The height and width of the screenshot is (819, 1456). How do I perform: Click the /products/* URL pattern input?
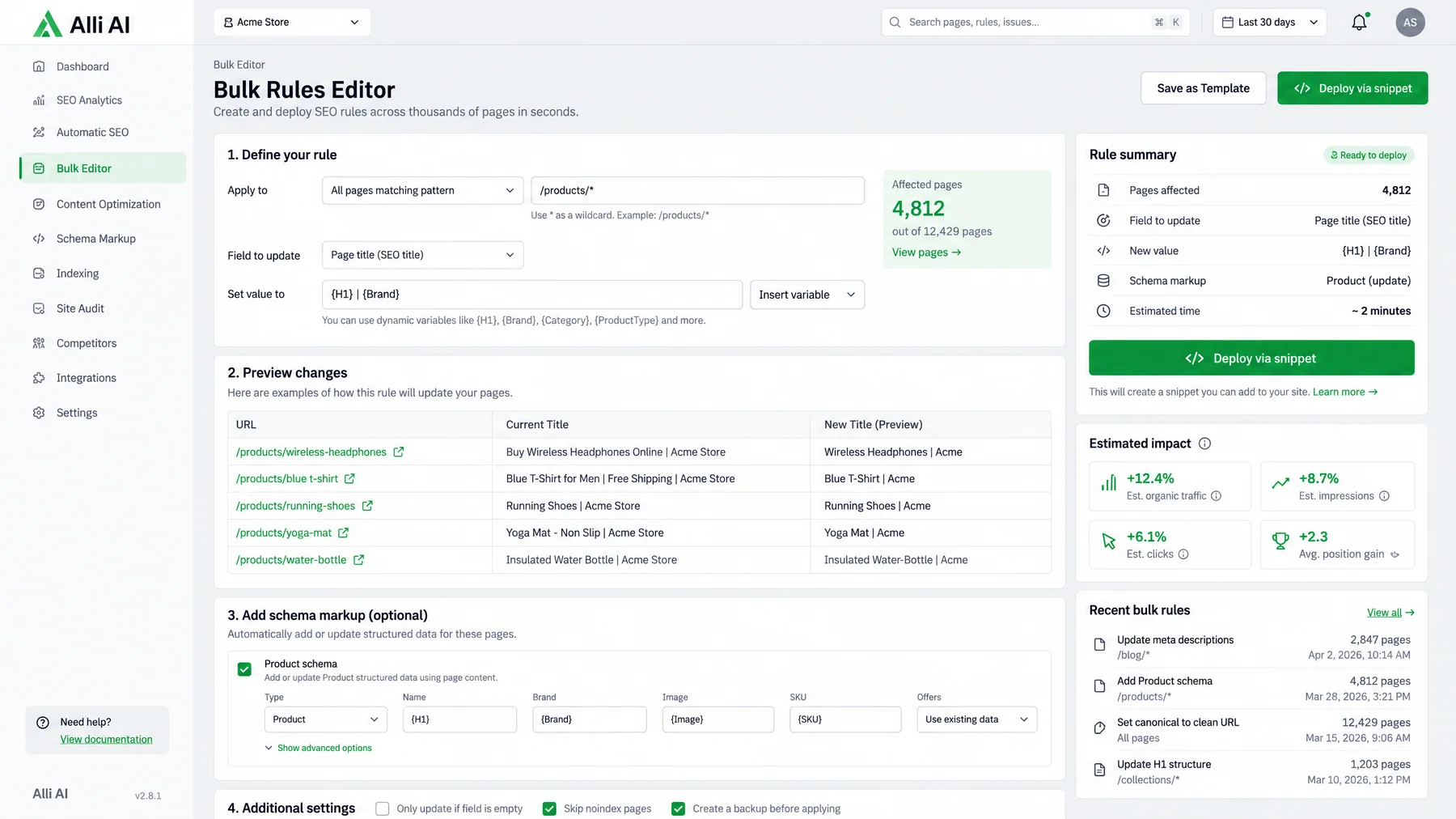(x=697, y=190)
